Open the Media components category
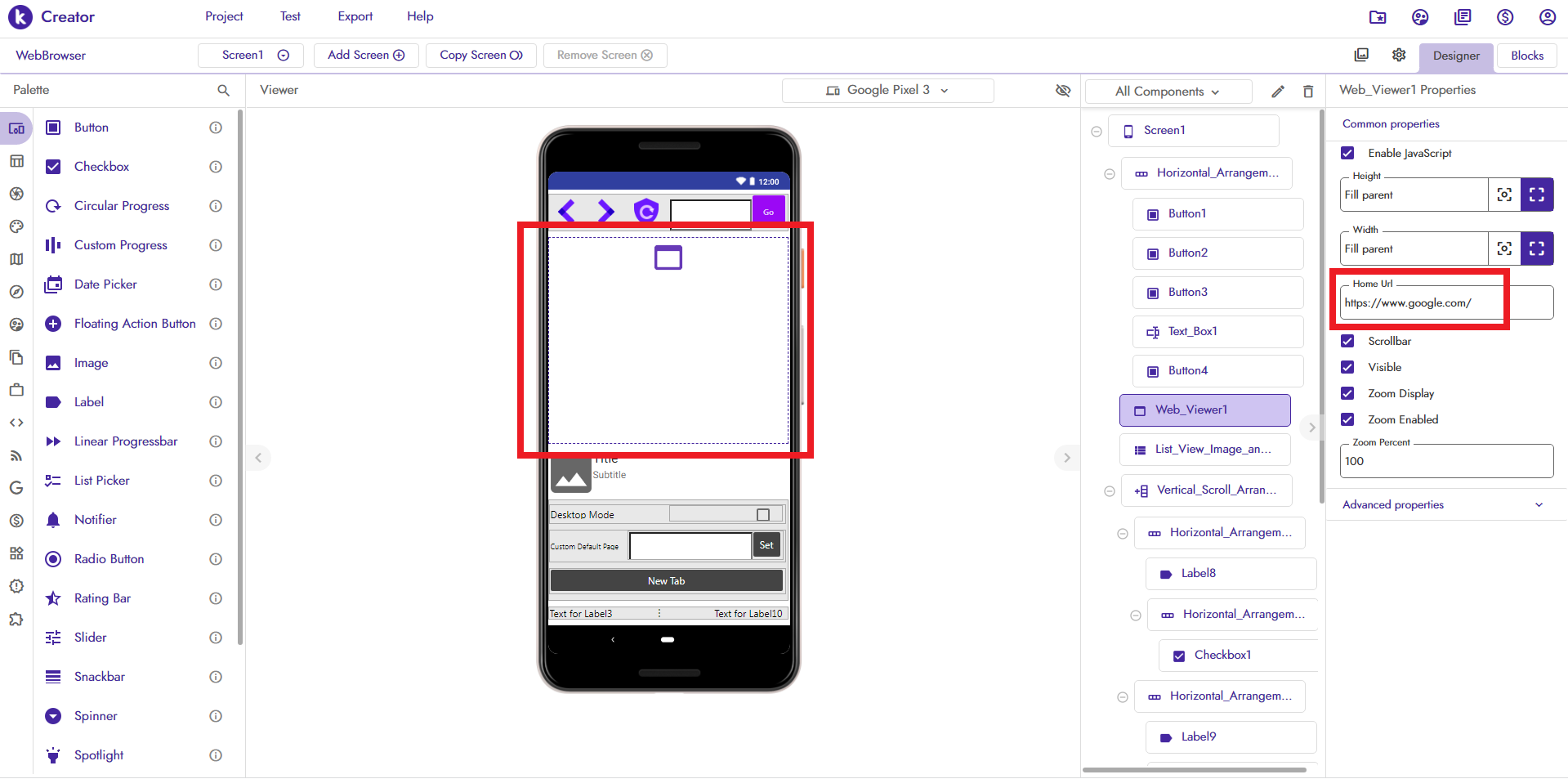This screenshot has height=779, width=1568. (16, 194)
